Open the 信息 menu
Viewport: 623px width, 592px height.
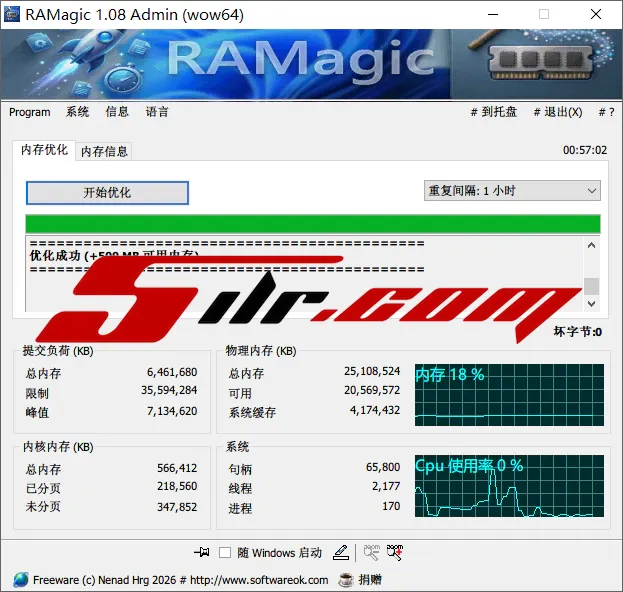click(x=117, y=112)
